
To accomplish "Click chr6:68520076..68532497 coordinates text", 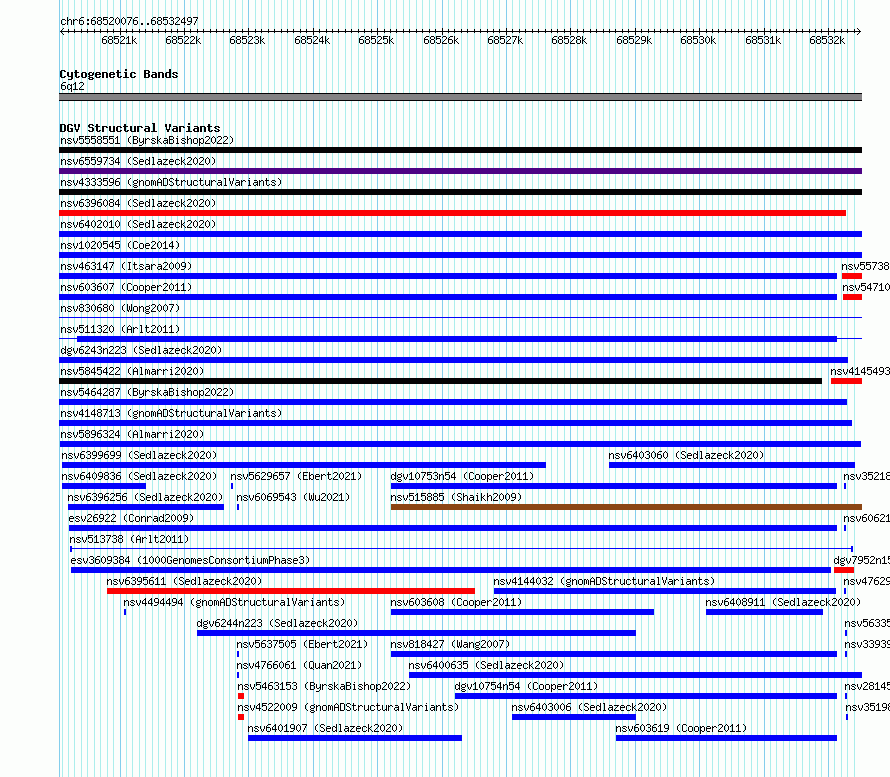I will pyautogui.click(x=129, y=21).
